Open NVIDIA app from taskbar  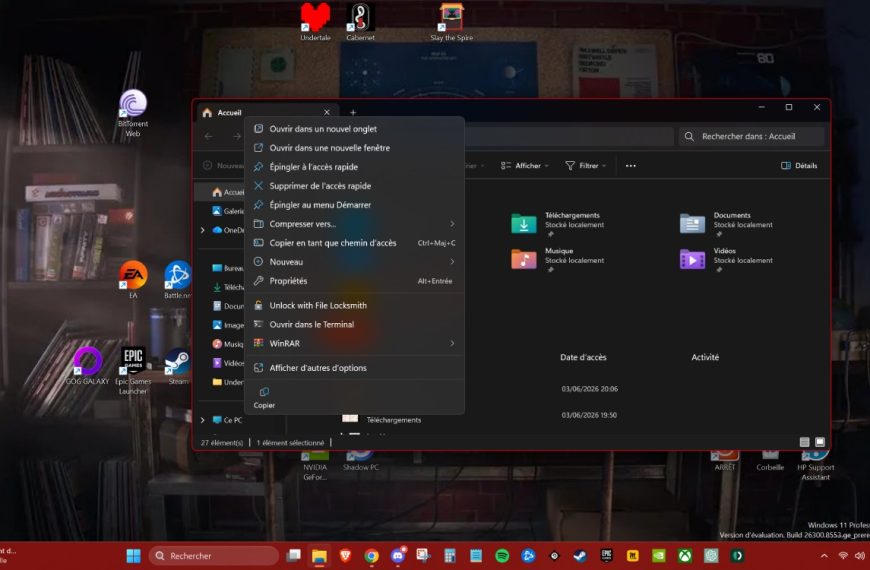659,556
